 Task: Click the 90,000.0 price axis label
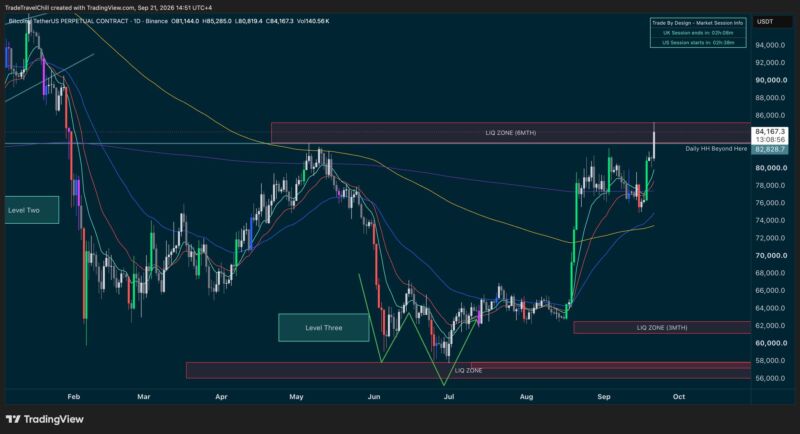point(770,80)
